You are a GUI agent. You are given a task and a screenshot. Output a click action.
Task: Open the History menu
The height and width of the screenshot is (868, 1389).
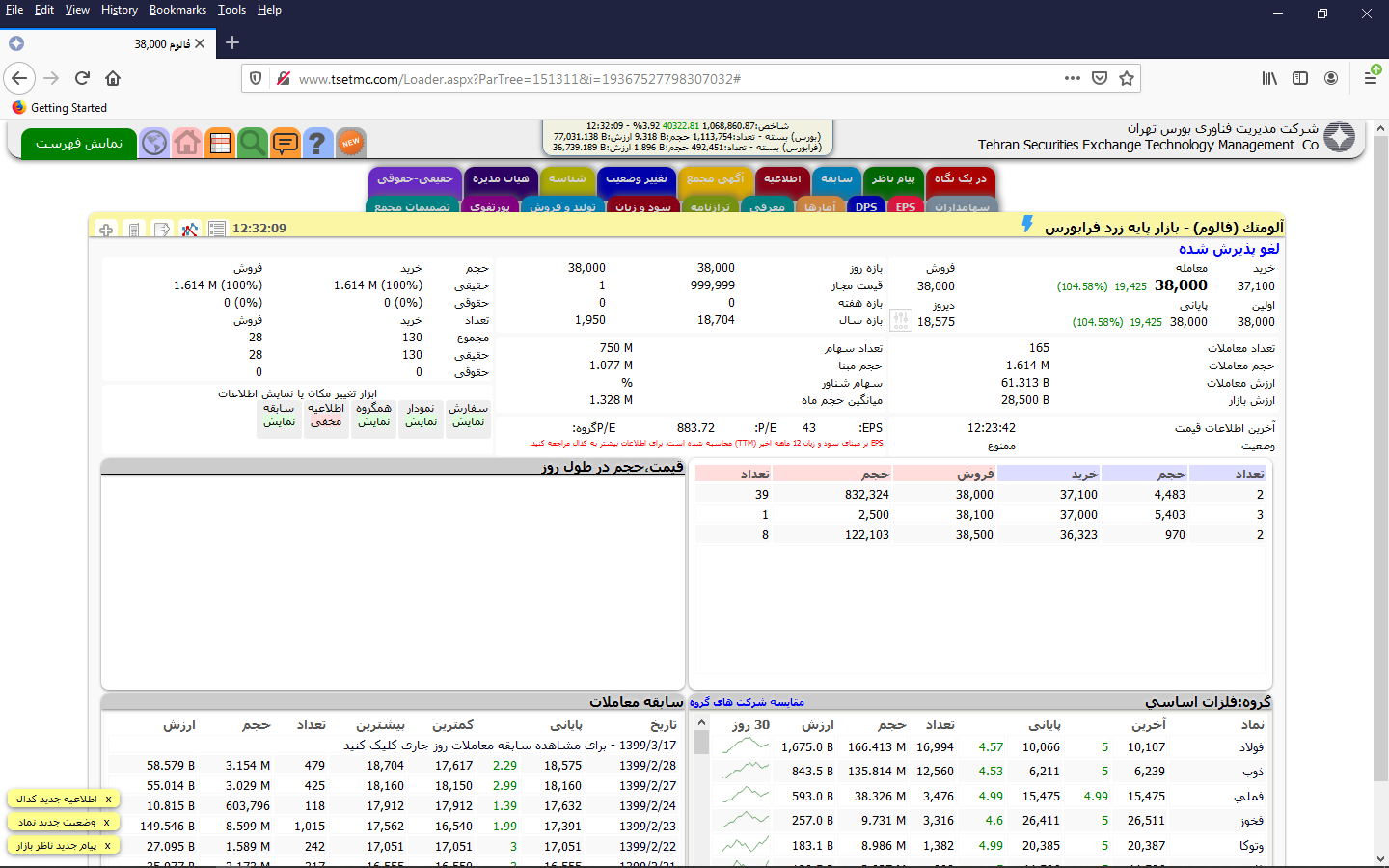click(120, 10)
